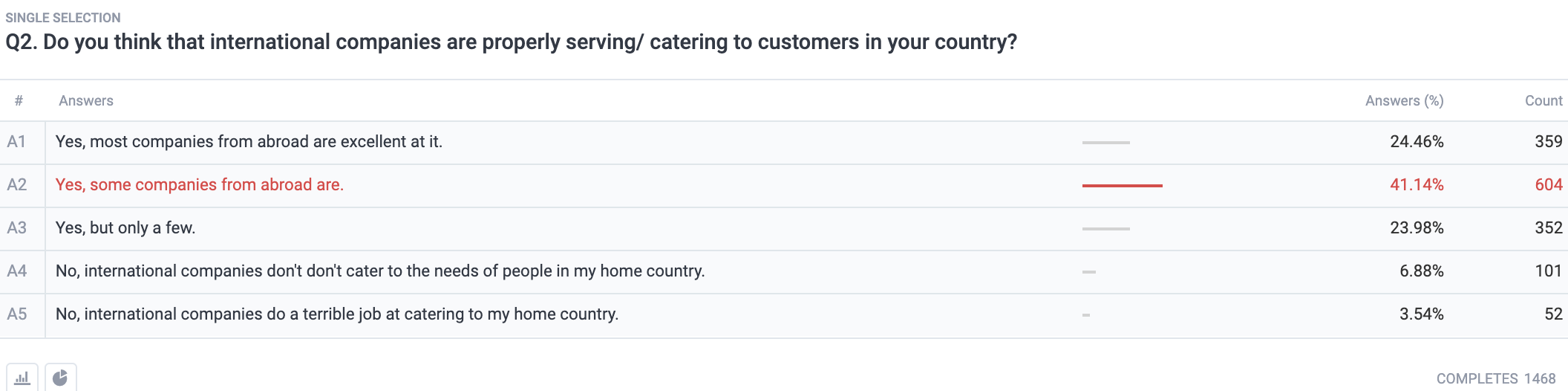Click the gray A1 percentage bar
This screenshot has width=1568, height=391.
pyautogui.click(x=1105, y=142)
